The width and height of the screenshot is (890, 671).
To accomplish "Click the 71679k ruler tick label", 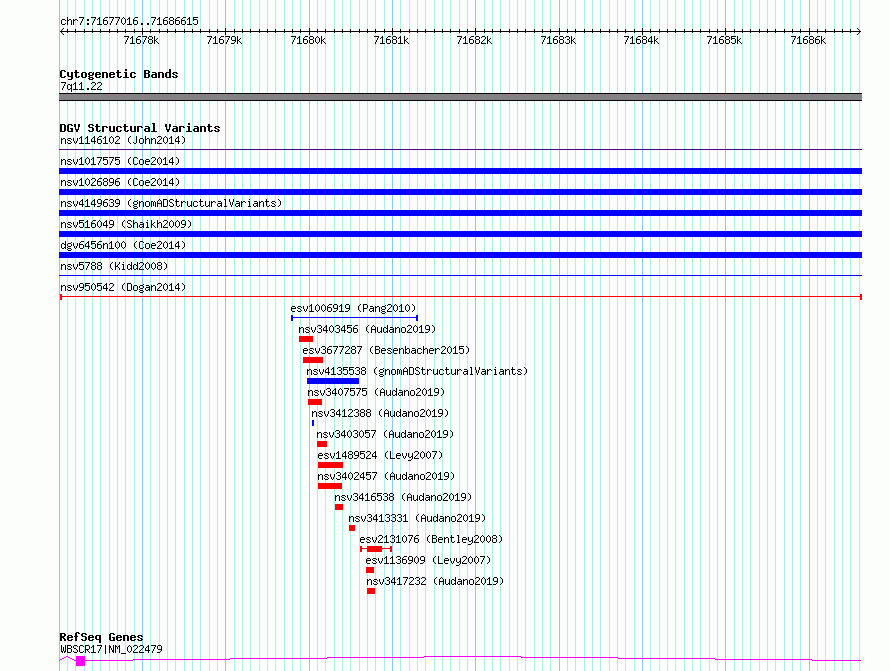I will pyautogui.click(x=224, y=40).
